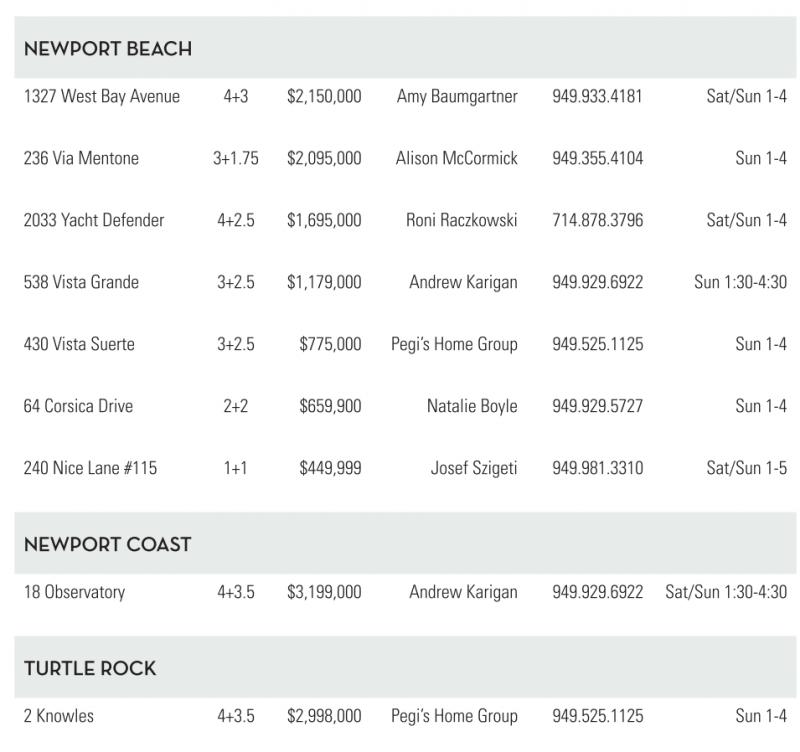
Task: Click the 538 Vista Grande address
Action: tap(81, 283)
